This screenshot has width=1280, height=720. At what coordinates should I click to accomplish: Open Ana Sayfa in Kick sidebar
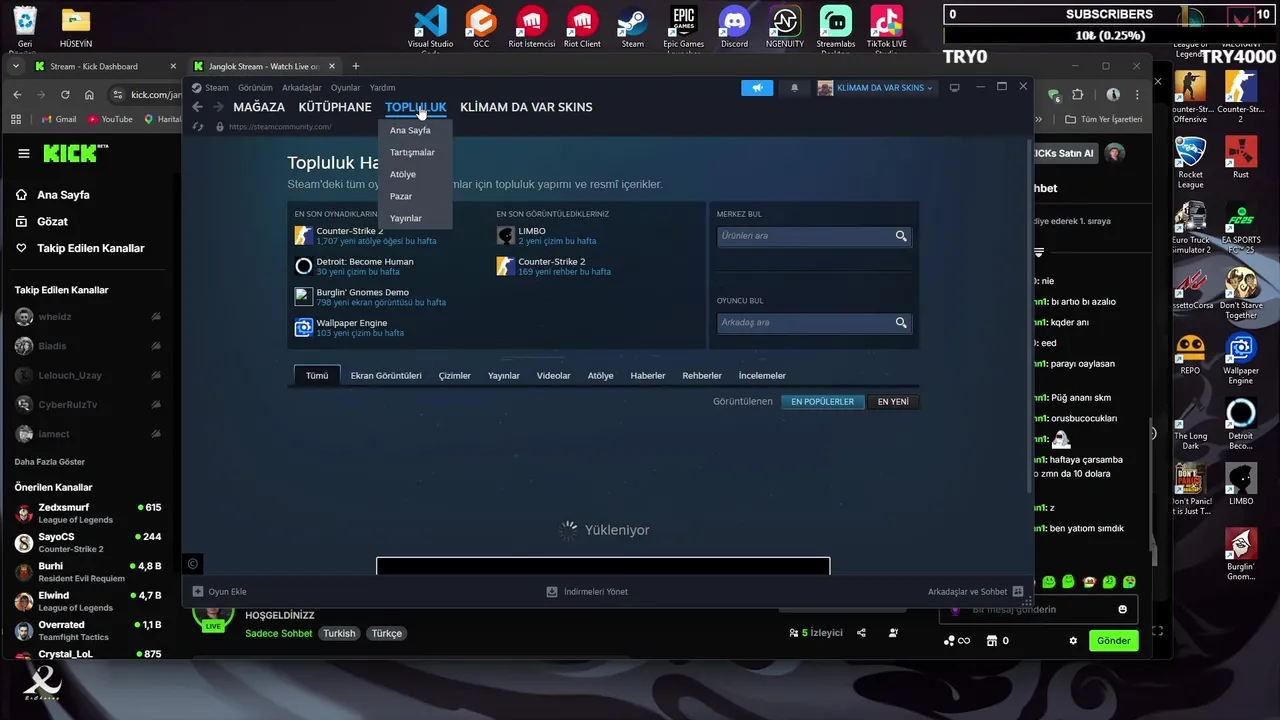pyautogui.click(x=64, y=195)
